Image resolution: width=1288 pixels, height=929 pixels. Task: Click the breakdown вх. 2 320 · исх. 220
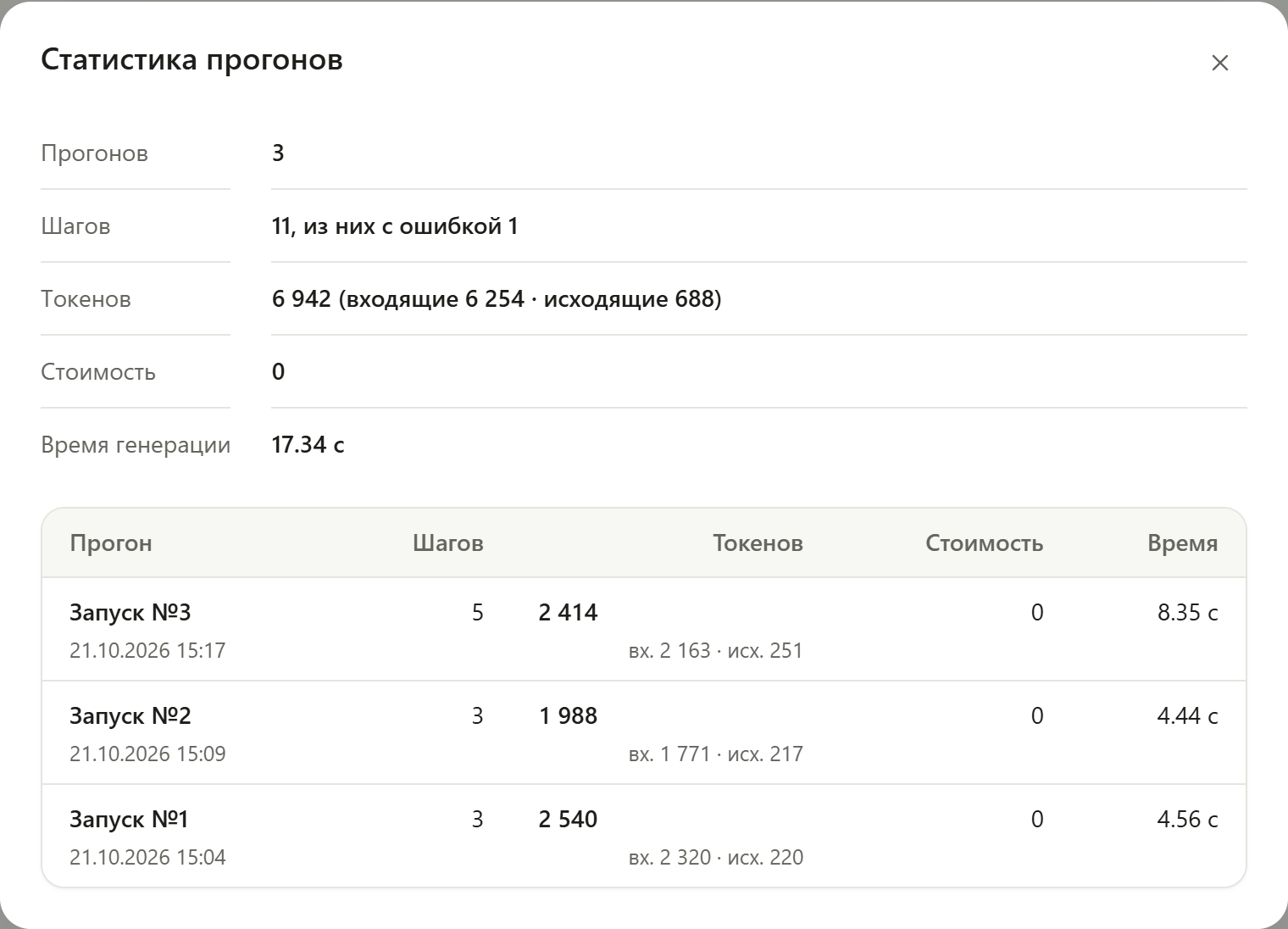715,858
